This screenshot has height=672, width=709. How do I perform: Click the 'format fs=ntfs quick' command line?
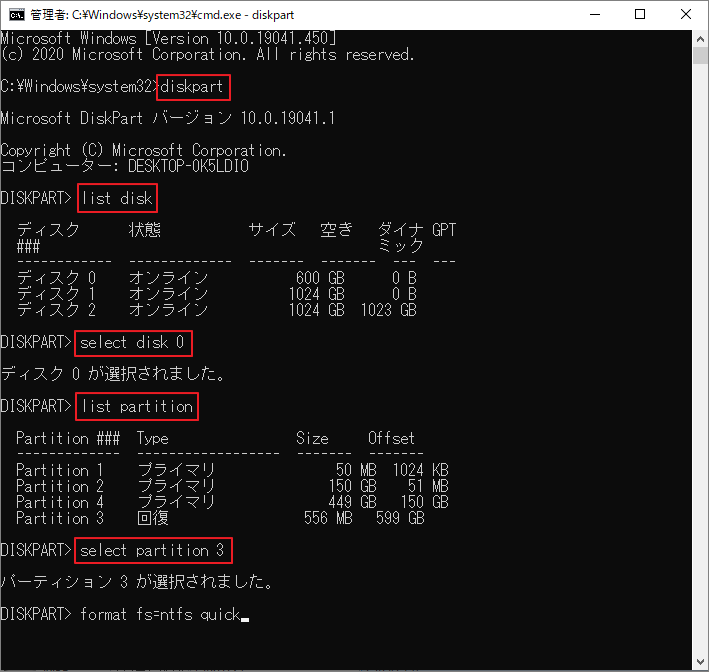(x=161, y=614)
